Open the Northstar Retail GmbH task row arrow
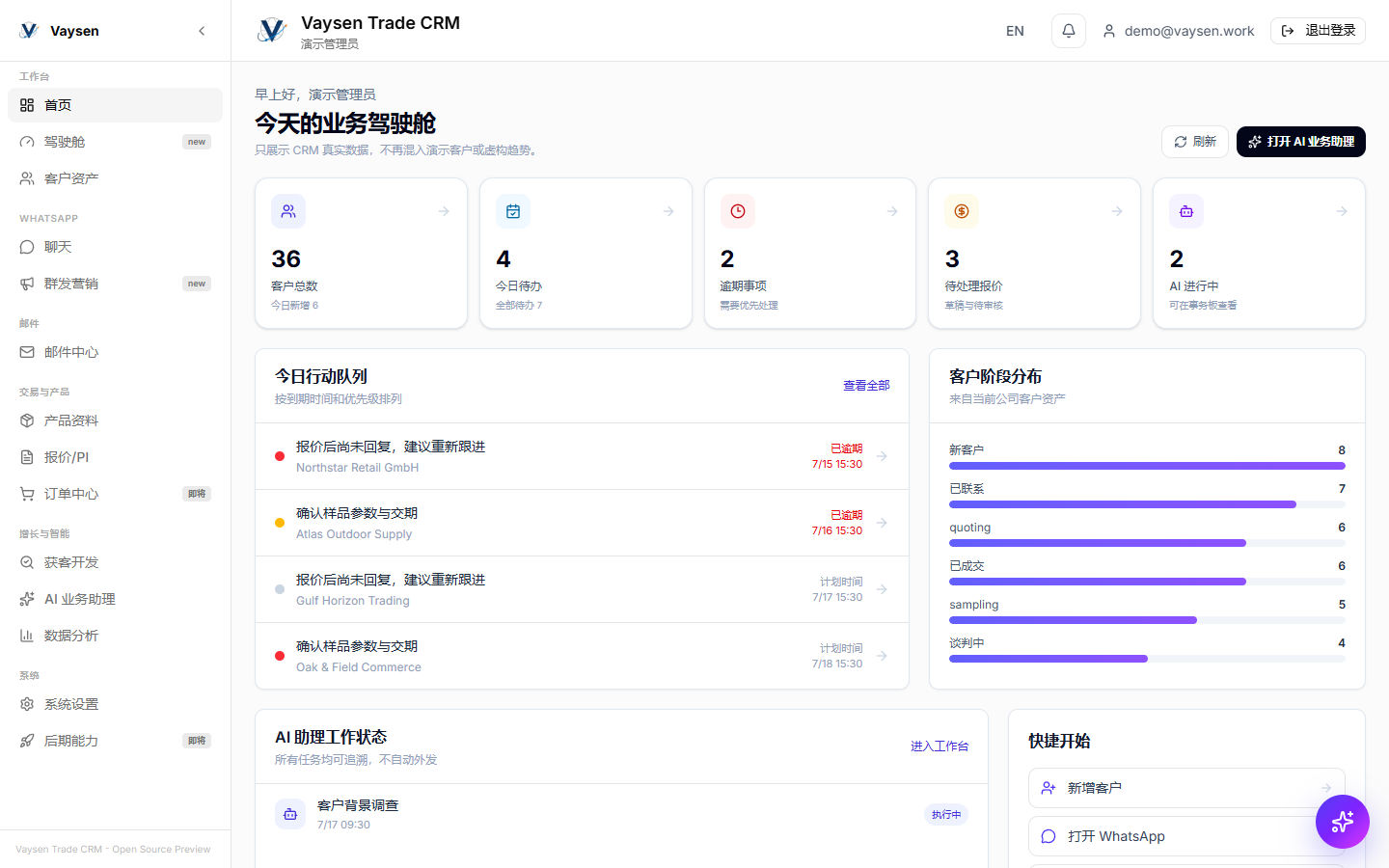Screen dimensions: 1389x868 (882, 456)
